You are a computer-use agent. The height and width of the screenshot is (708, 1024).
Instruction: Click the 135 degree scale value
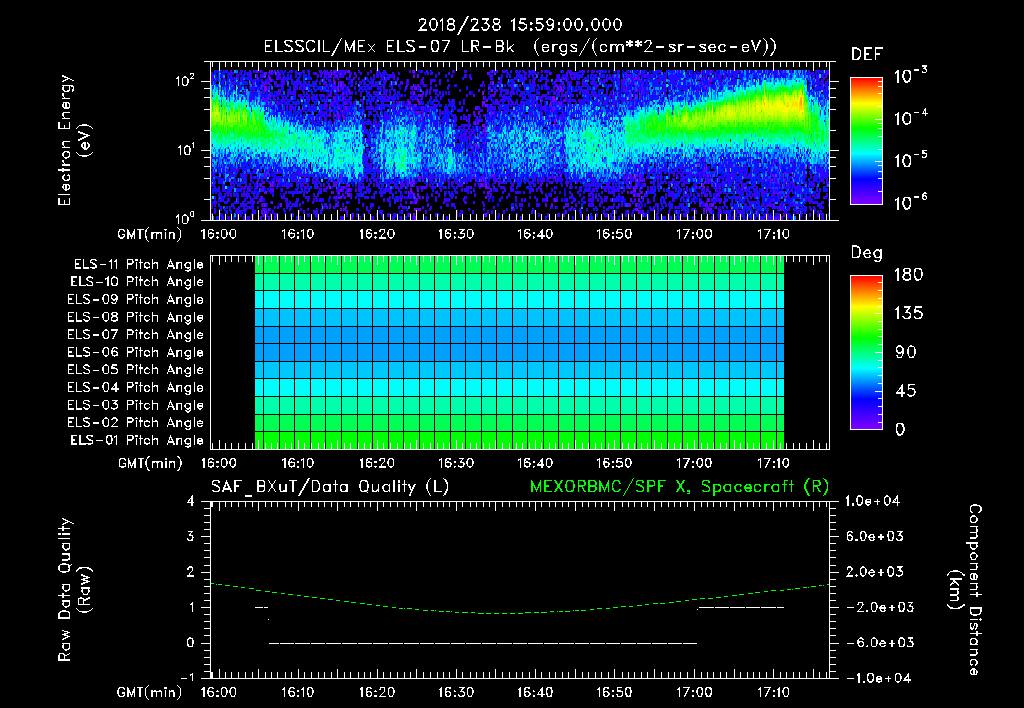point(908,314)
